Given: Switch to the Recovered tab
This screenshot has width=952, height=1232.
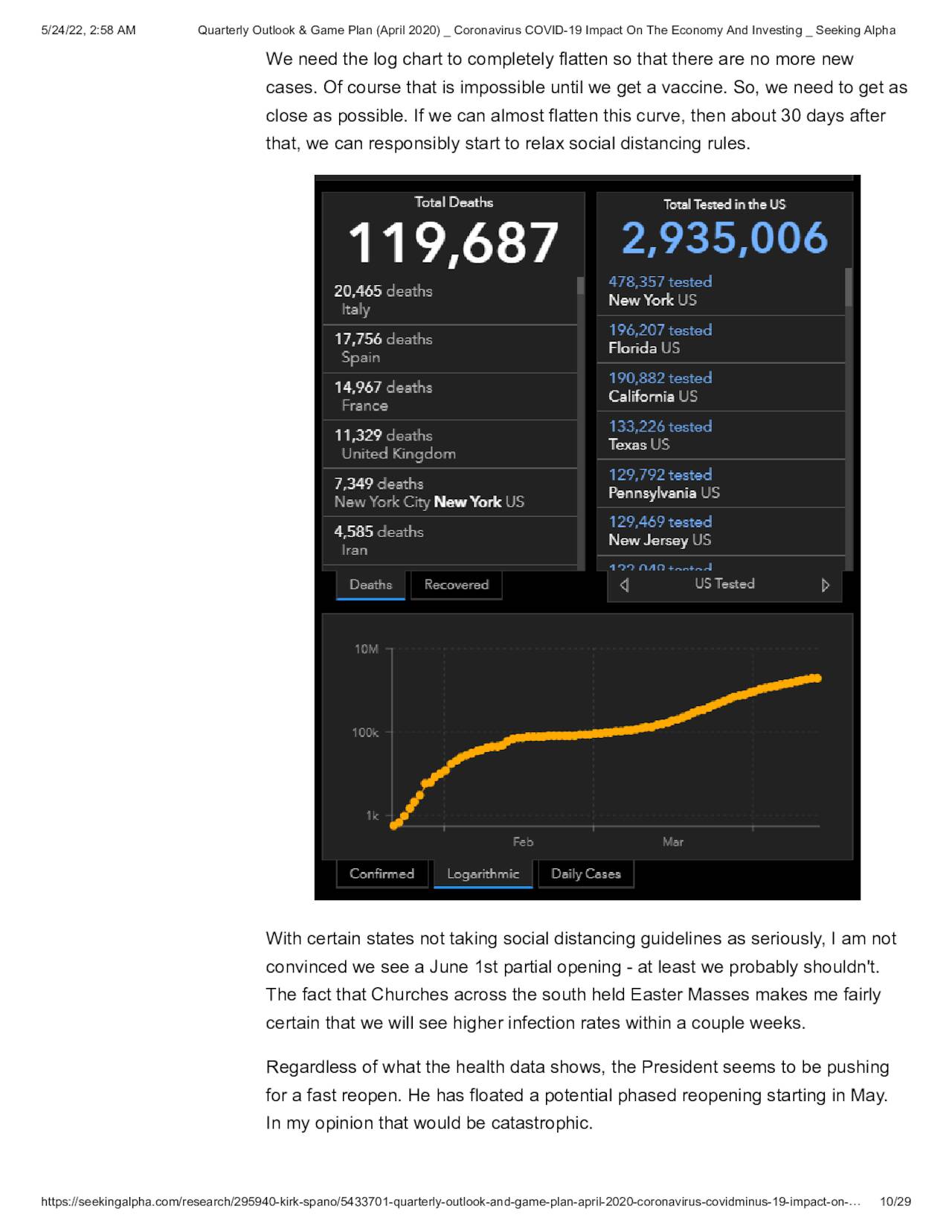Looking at the screenshot, I should (457, 585).
